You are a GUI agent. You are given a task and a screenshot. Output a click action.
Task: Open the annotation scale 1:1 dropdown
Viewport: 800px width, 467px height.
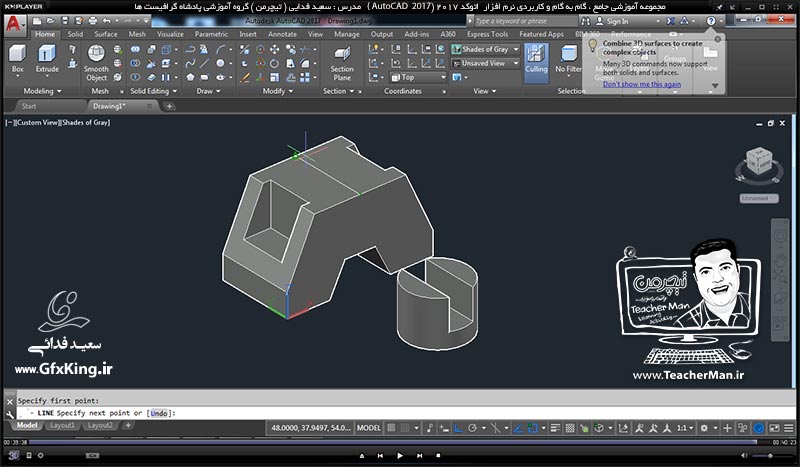pyautogui.click(x=685, y=428)
